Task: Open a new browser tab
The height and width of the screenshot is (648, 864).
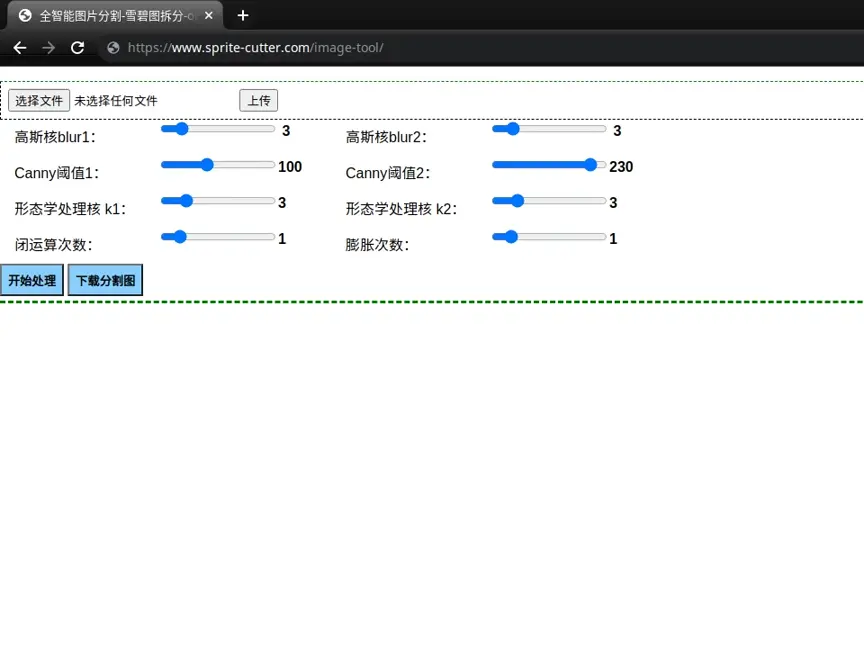Action: point(243,15)
